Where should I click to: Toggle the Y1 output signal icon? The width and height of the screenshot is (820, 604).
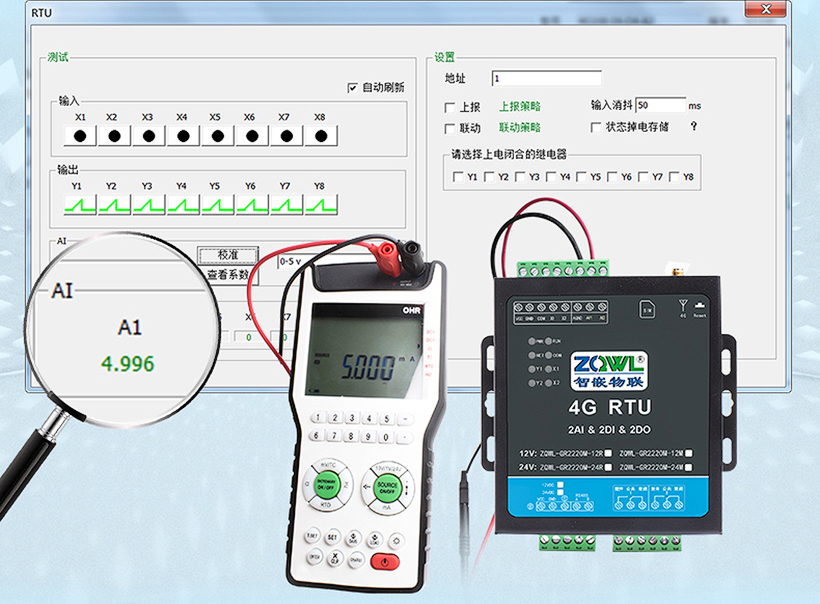click(79, 205)
